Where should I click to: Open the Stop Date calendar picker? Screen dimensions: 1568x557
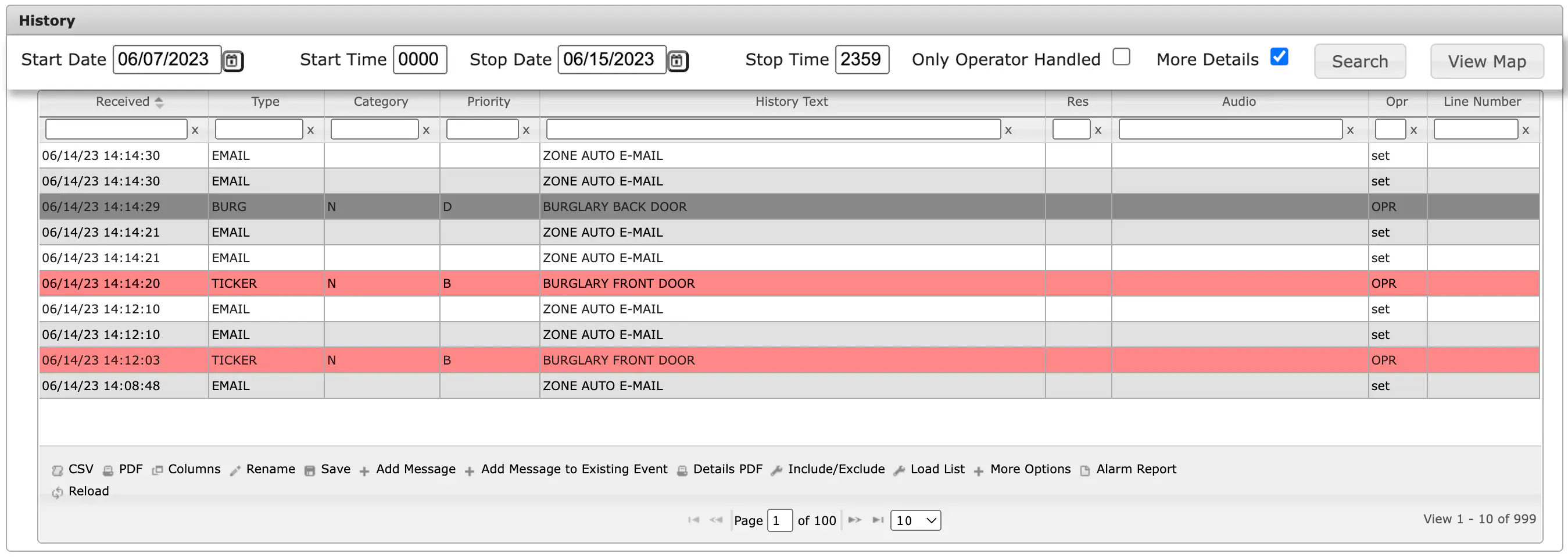(x=678, y=61)
